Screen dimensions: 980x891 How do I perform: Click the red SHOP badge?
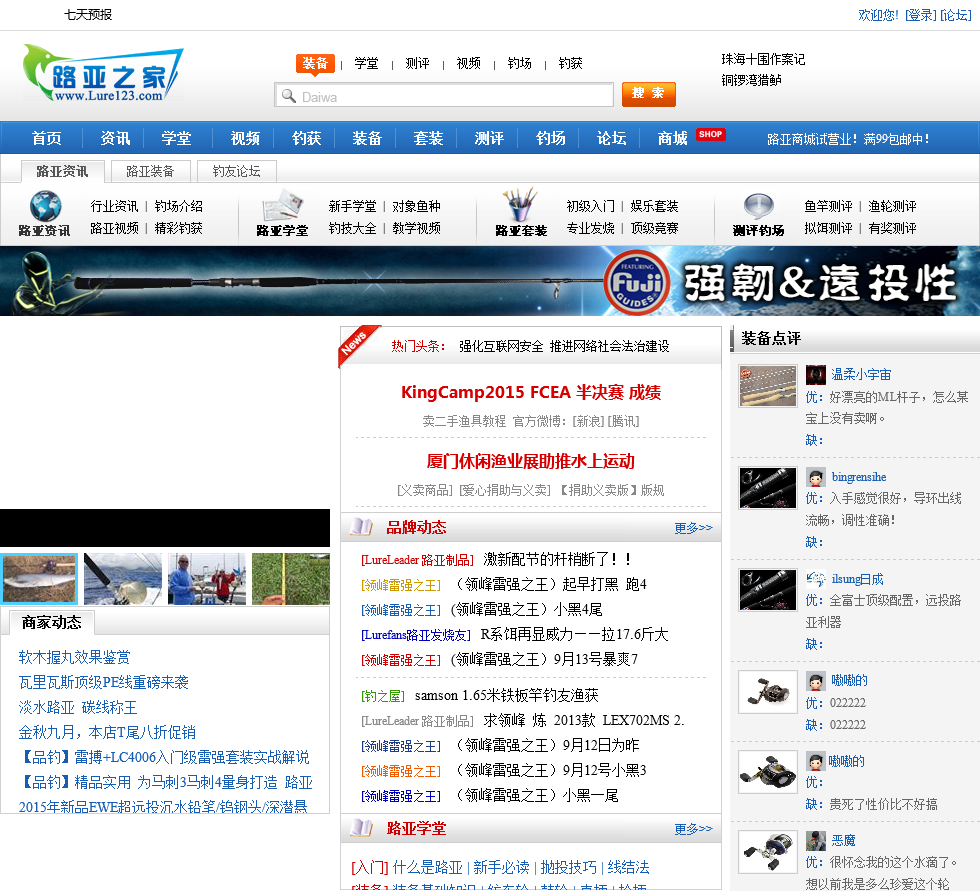pos(710,134)
